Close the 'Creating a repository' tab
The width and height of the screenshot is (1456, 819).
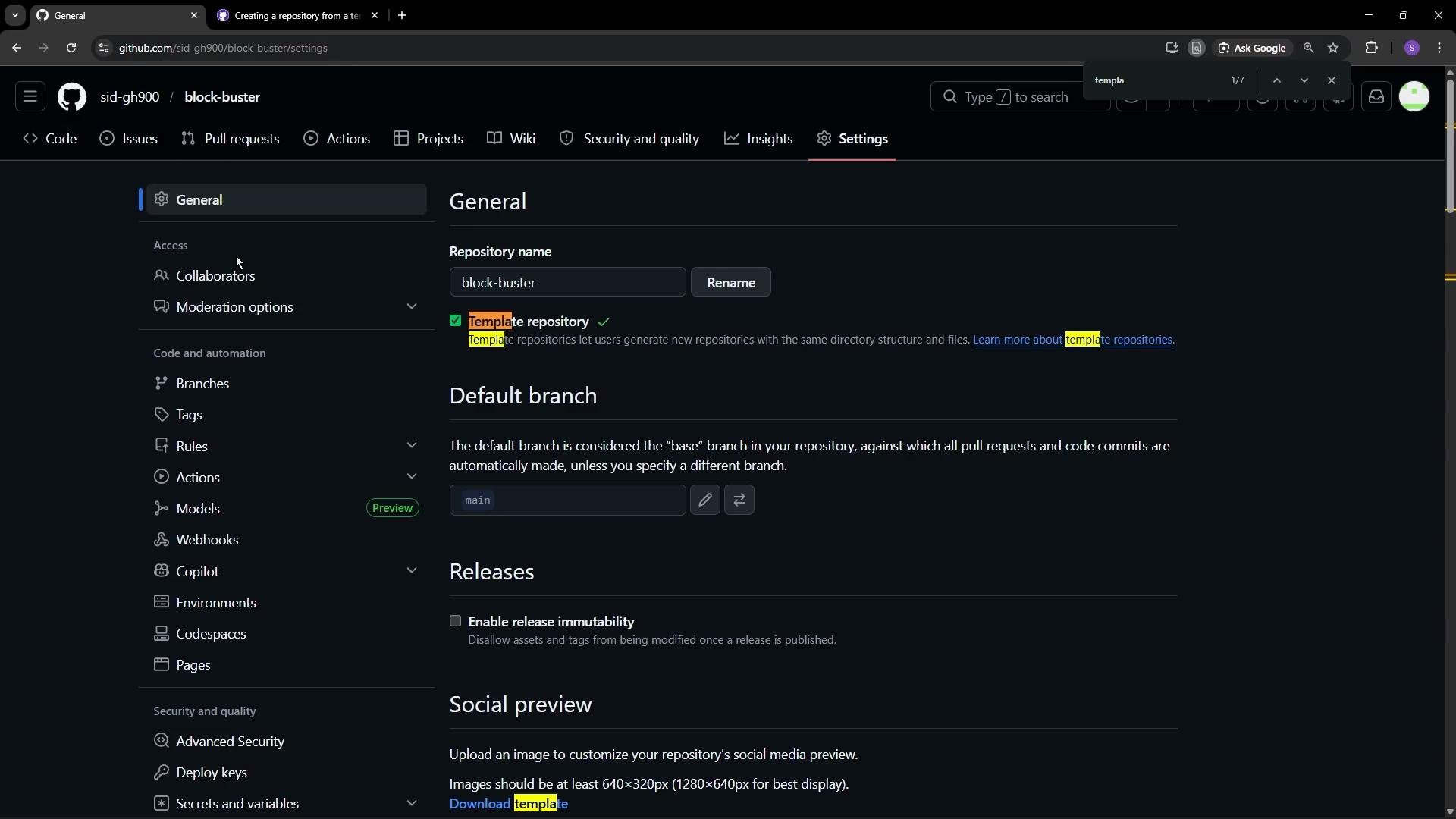(x=374, y=15)
